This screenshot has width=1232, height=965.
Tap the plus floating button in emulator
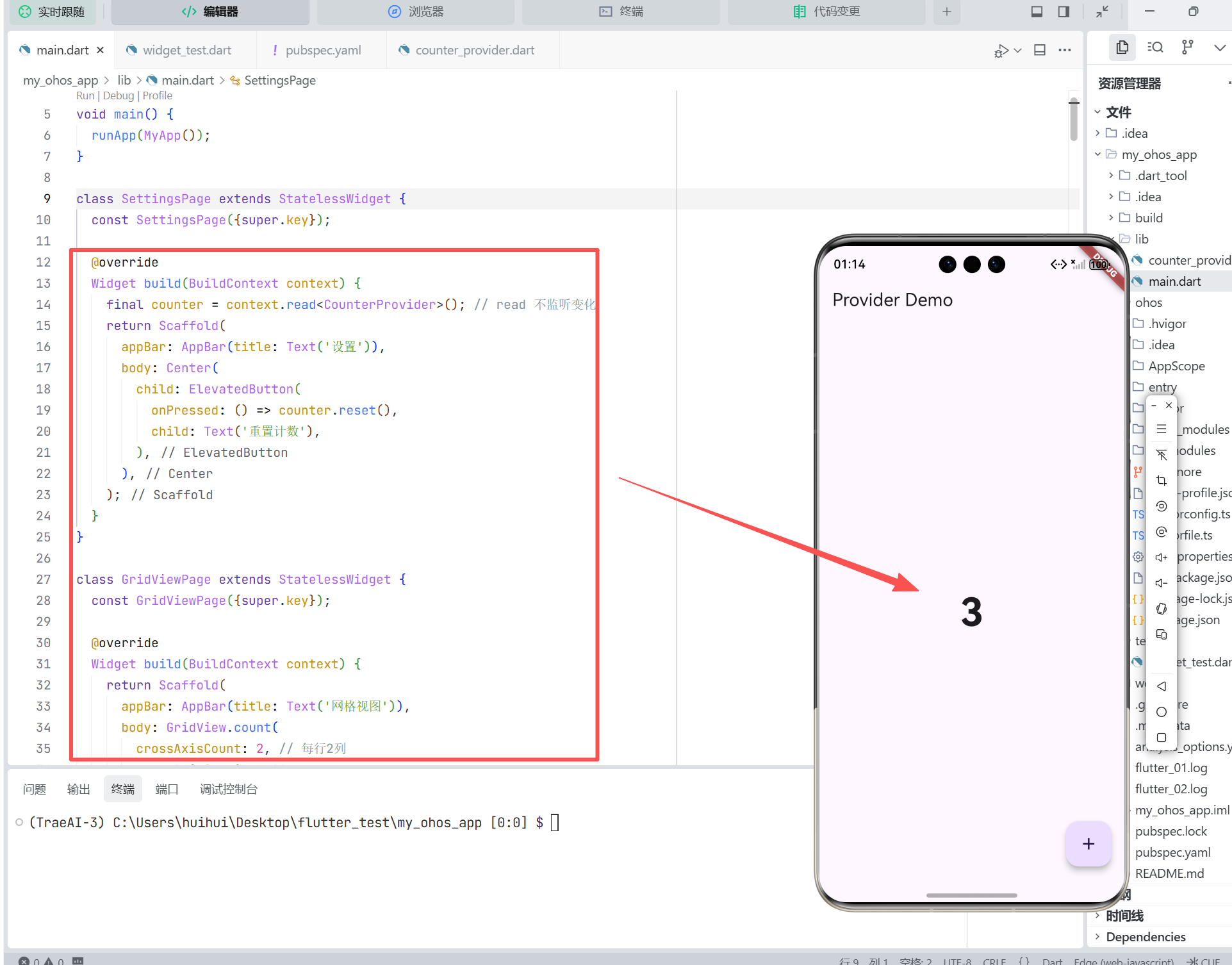(x=1088, y=844)
